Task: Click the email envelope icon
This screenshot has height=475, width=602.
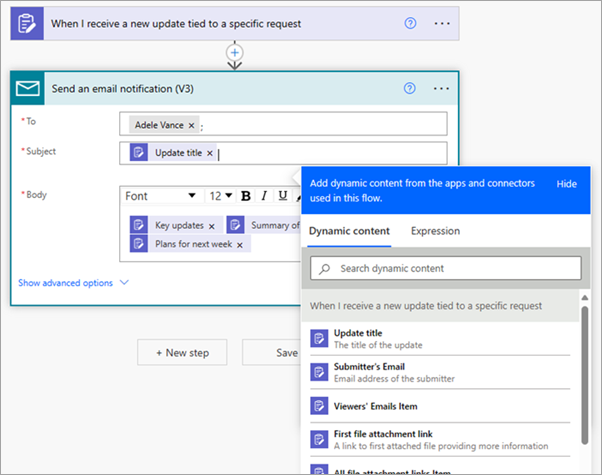Action: coord(28,88)
